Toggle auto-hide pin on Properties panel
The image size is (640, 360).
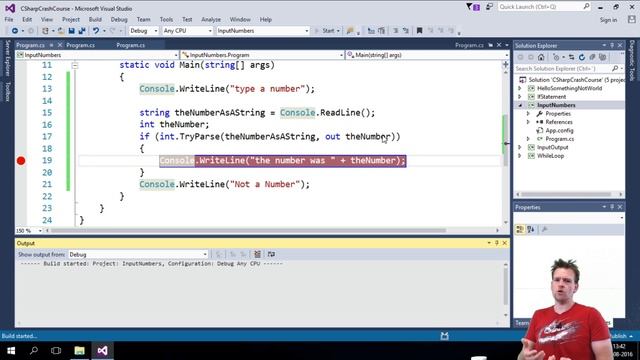click(x=612, y=207)
